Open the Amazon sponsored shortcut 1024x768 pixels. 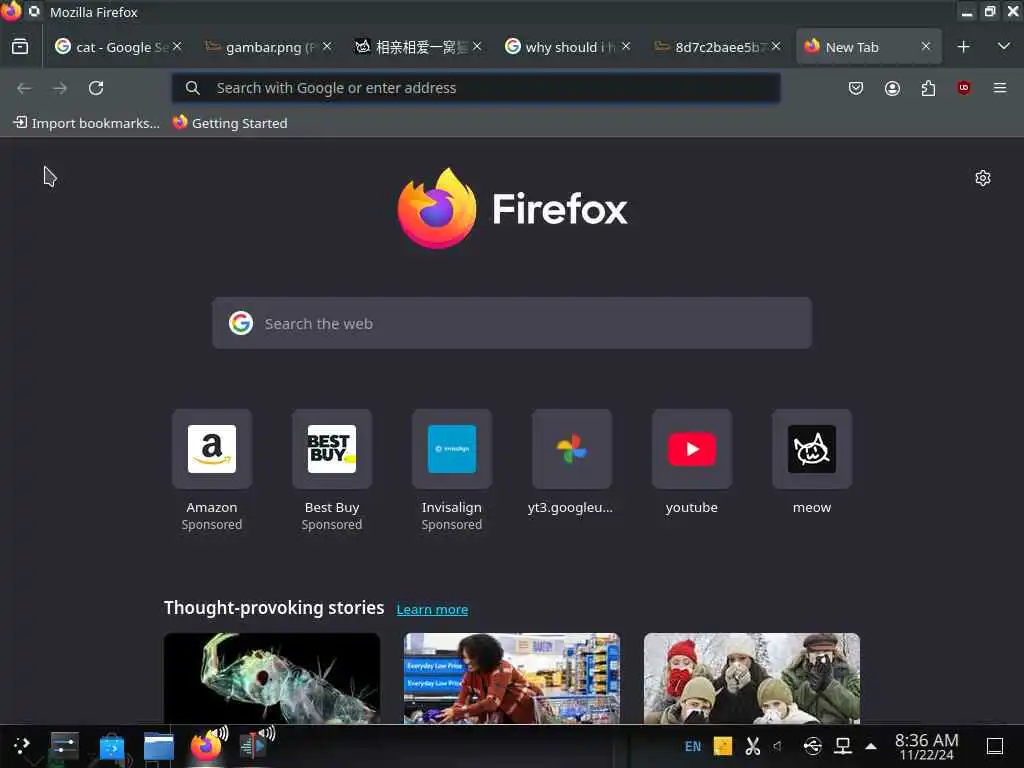[x=212, y=449]
